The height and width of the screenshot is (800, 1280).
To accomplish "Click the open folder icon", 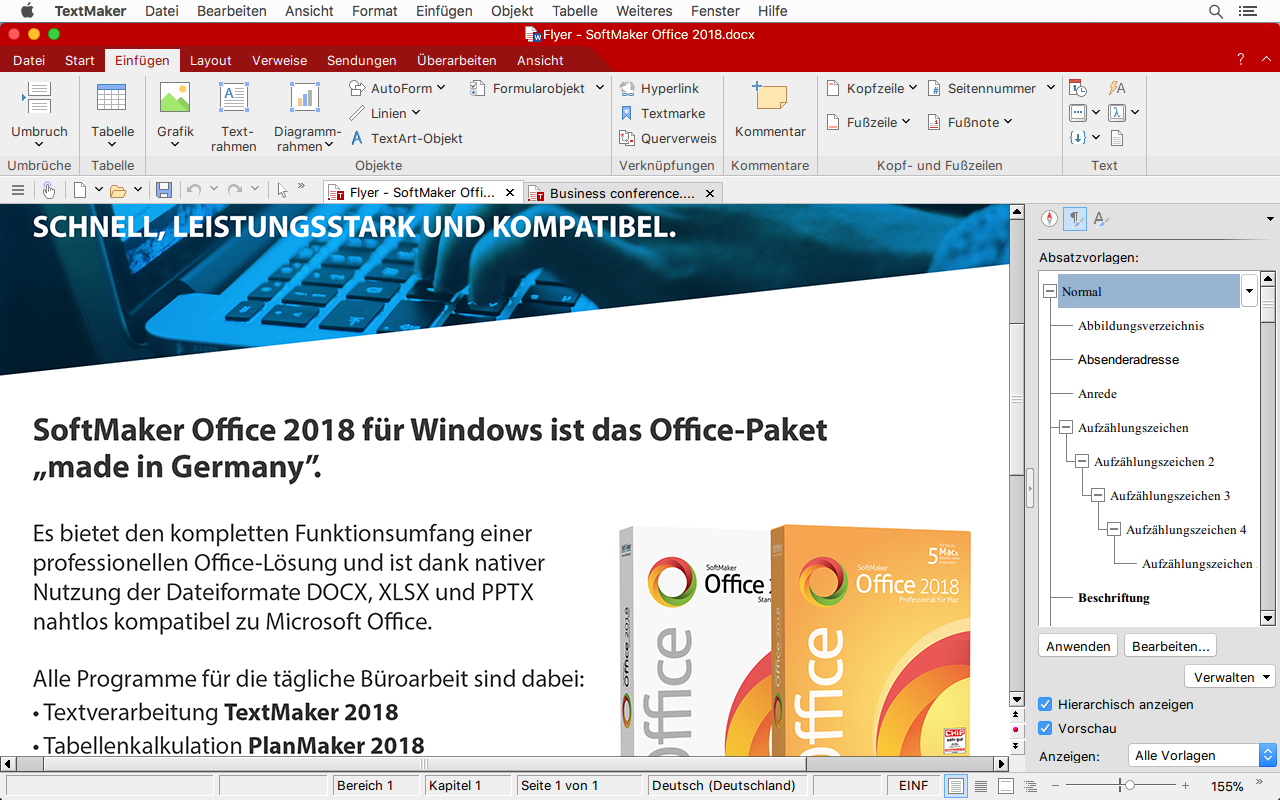I will (x=118, y=190).
